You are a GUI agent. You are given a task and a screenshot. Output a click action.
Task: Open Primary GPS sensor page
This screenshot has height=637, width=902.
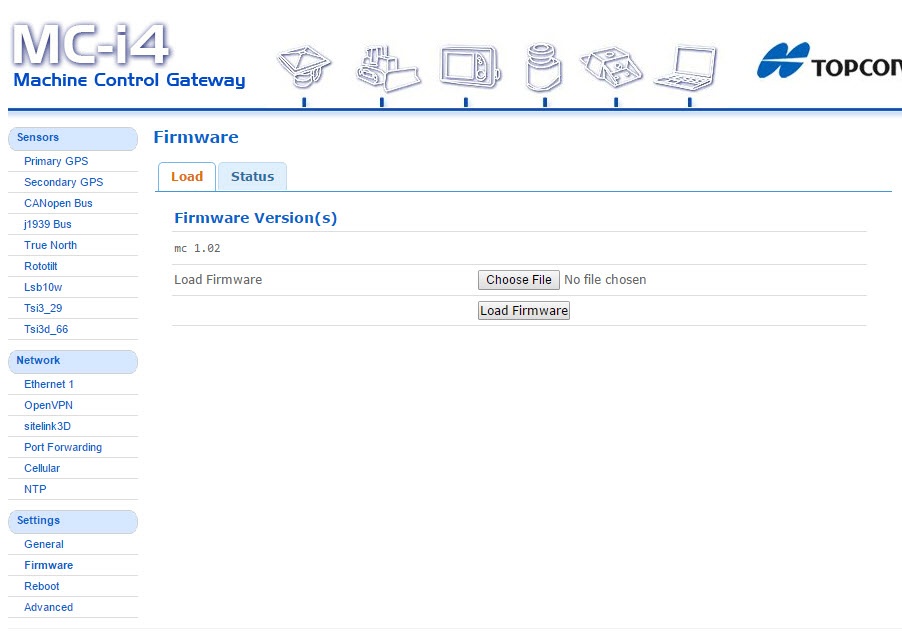pos(56,161)
